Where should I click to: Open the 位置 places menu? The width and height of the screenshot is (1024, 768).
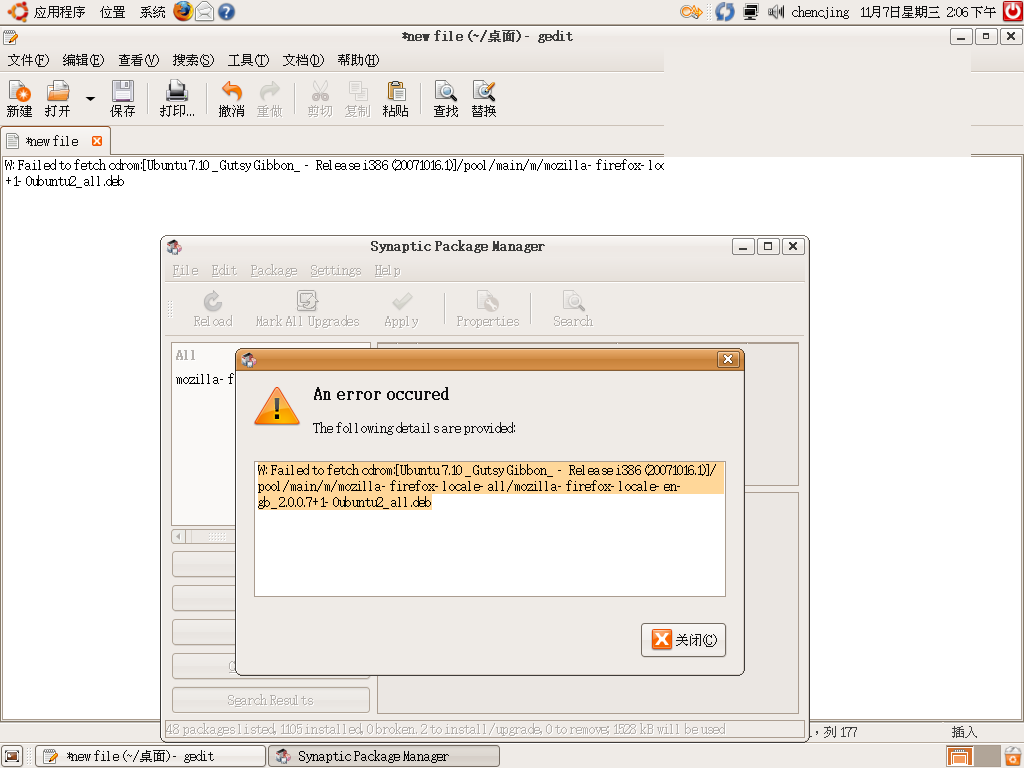coord(112,12)
